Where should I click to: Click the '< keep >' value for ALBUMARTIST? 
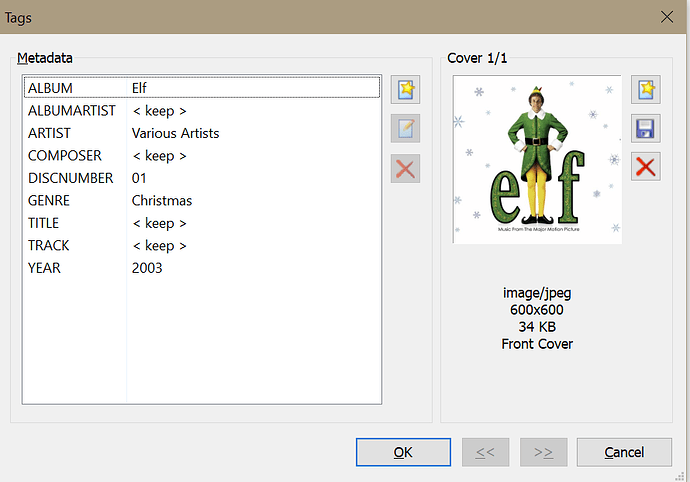coord(159,110)
